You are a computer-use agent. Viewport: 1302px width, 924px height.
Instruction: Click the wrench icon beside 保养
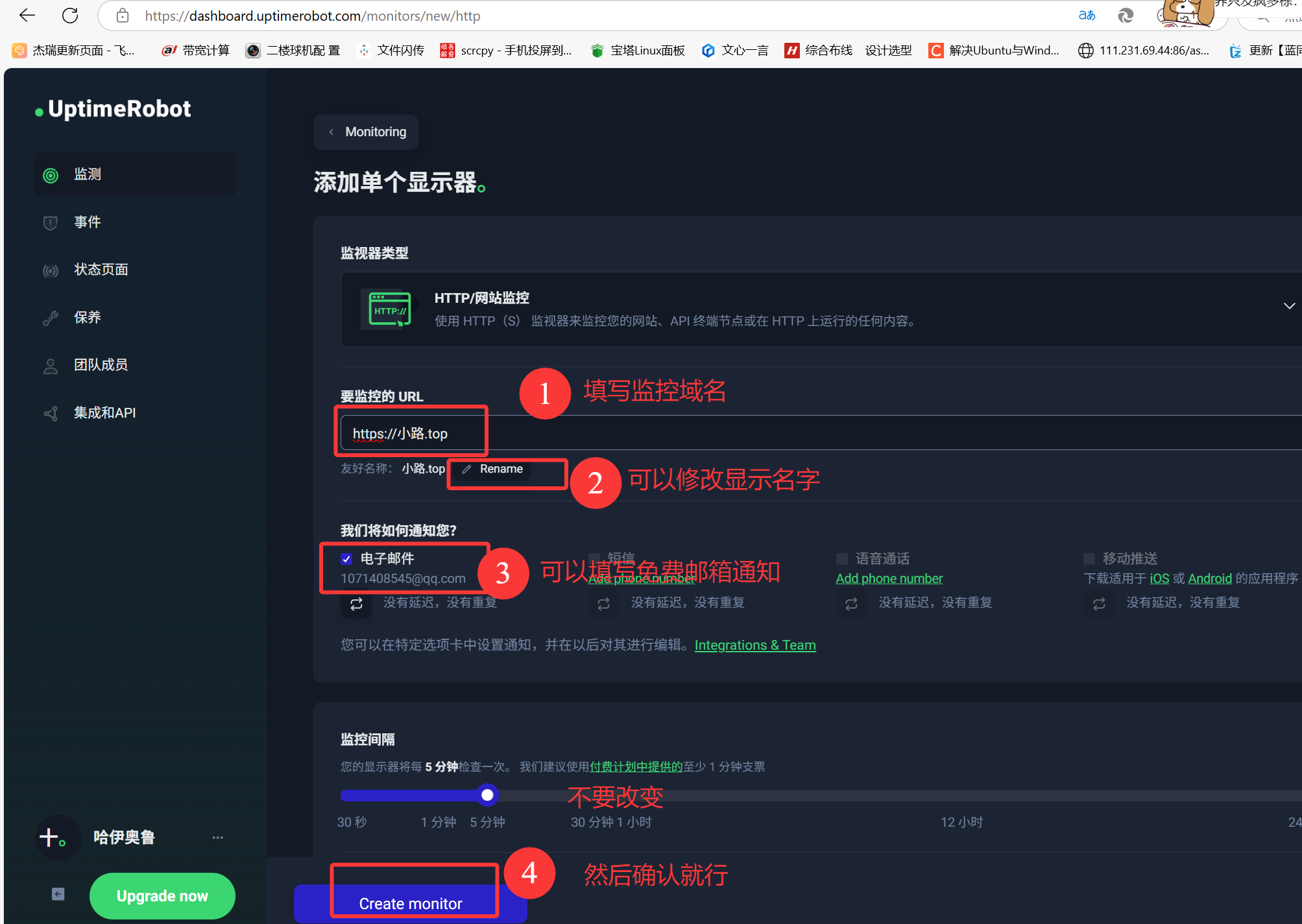pyautogui.click(x=51, y=318)
